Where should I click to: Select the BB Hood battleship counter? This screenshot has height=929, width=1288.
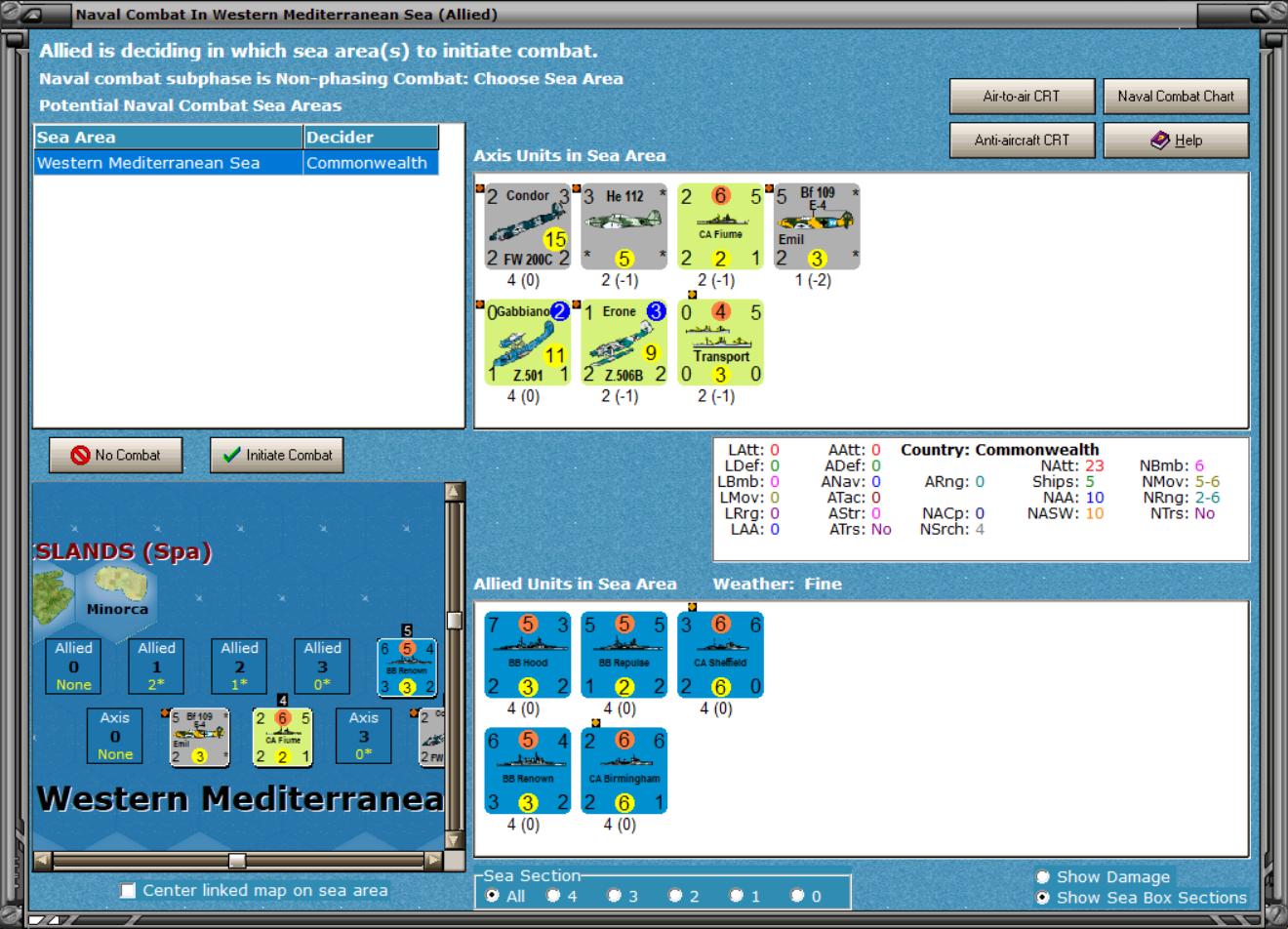[x=528, y=655]
